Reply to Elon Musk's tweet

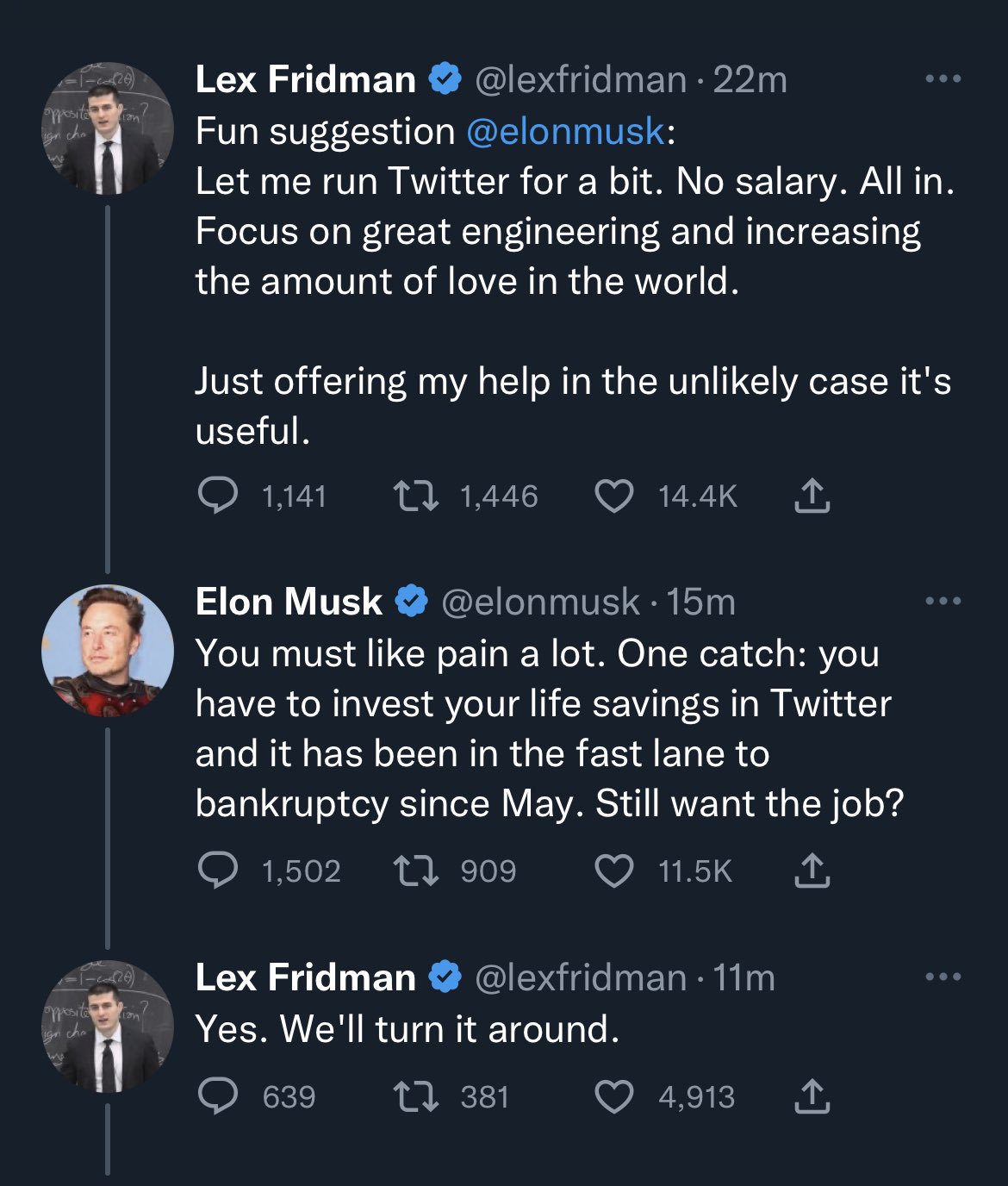point(218,871)
